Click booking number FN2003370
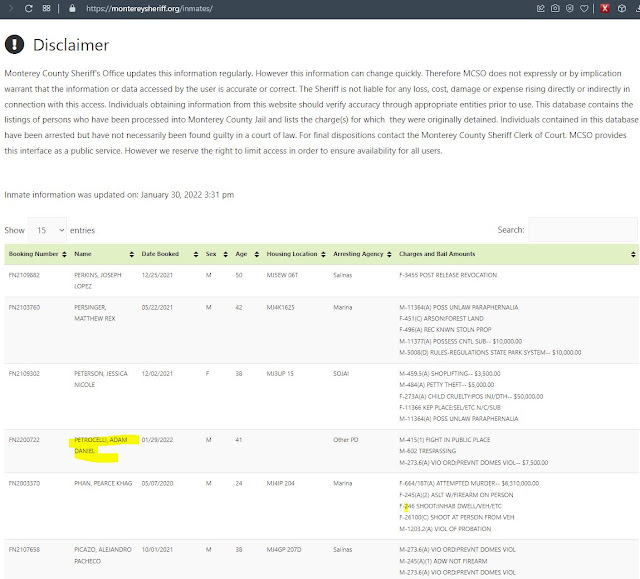The image size is (640, 579). (24, 483)
